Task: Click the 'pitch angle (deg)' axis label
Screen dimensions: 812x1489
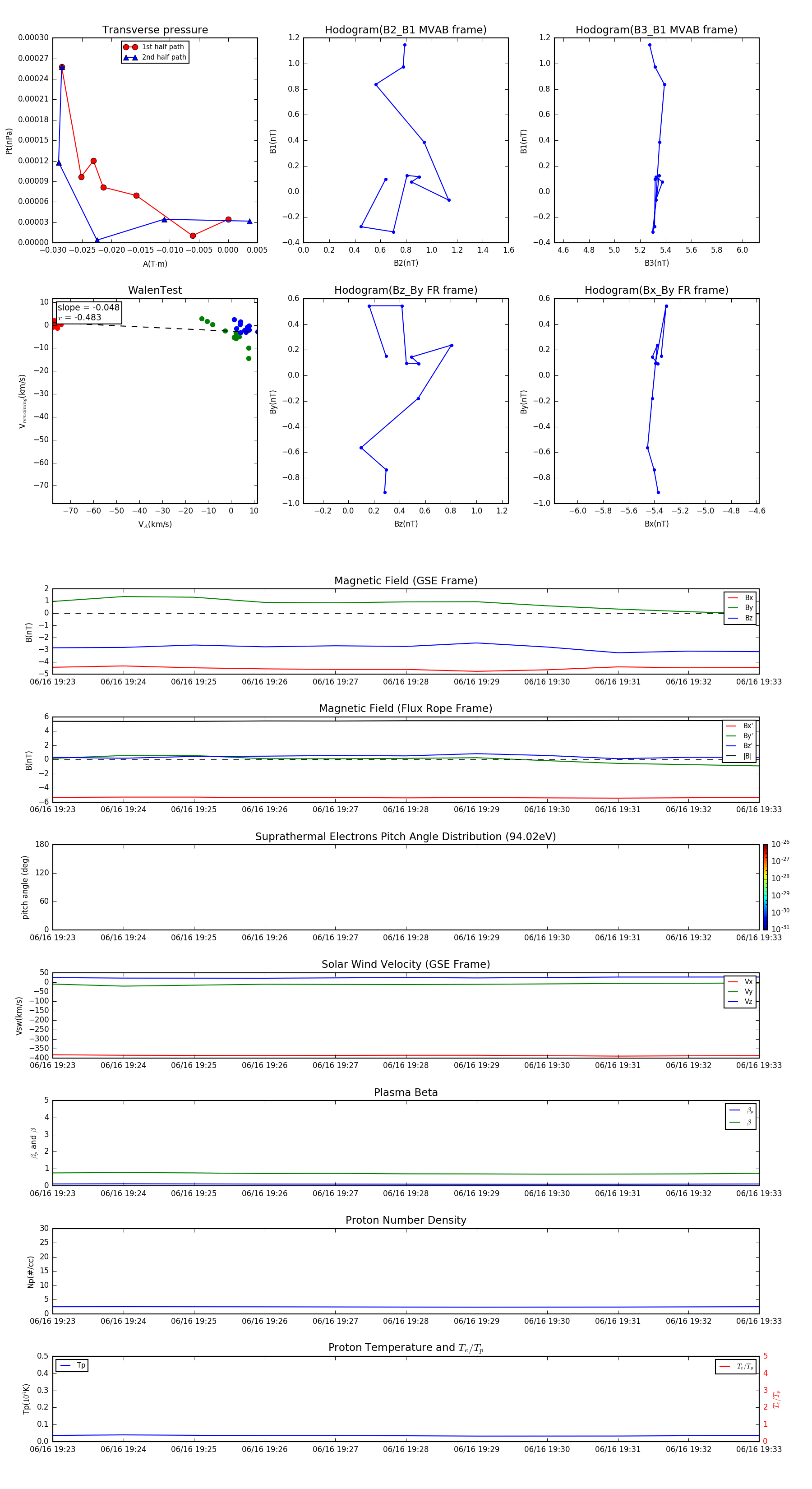Action: click(x=25, y=887)
